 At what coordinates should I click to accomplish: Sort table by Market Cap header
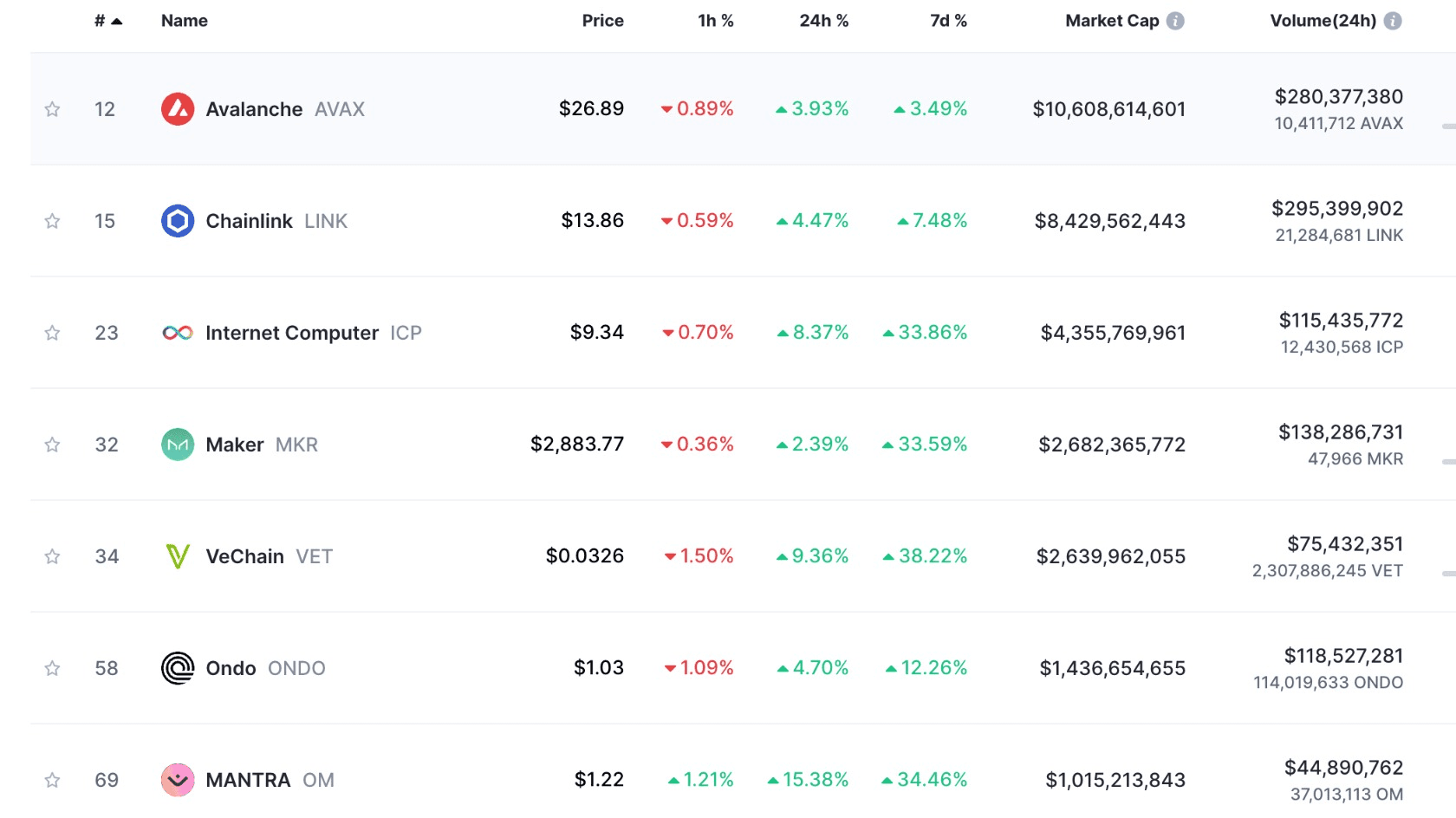click(1113, 21)
